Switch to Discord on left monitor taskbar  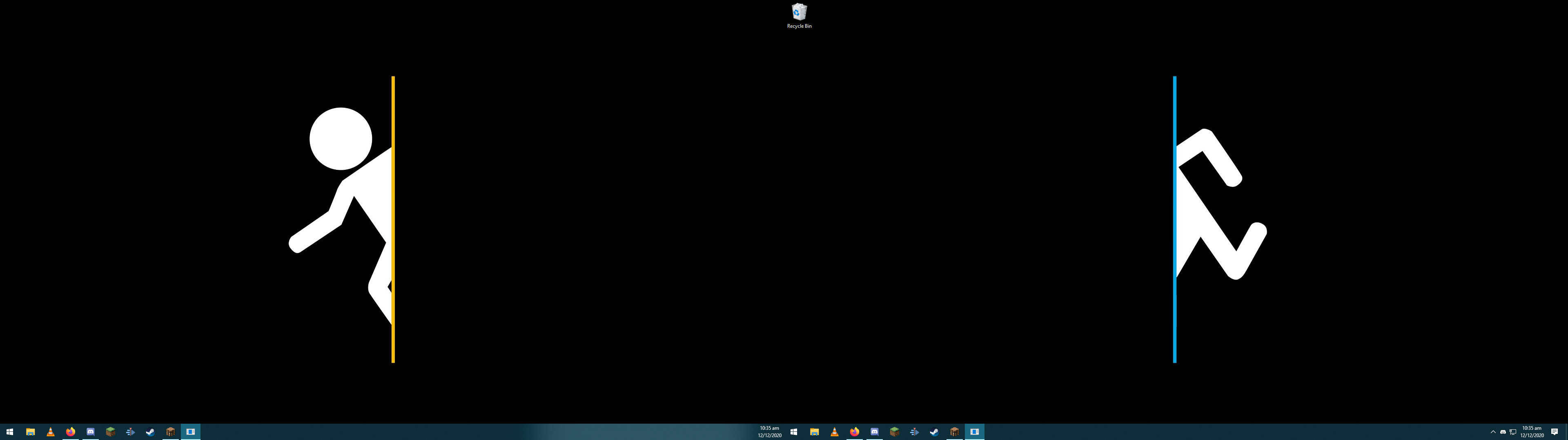tap(90, 432)
